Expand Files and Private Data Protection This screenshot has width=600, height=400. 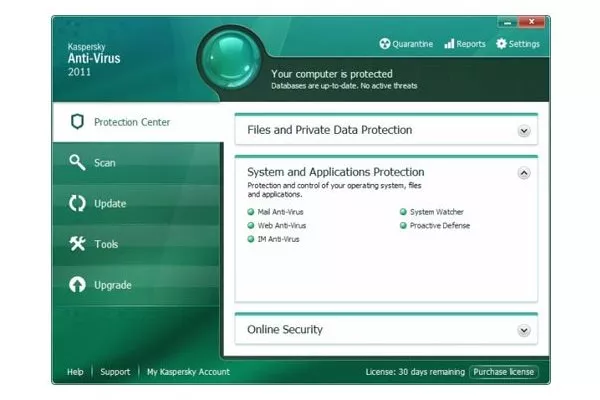523,131
